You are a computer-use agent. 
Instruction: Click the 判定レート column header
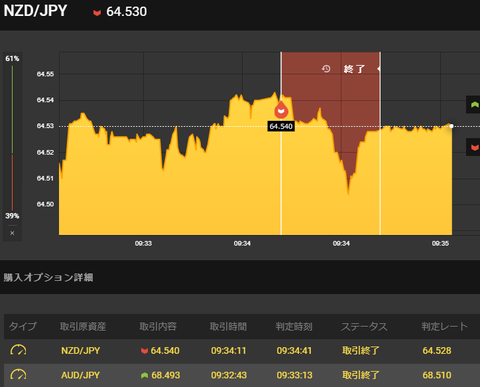click(x=444, y=326)
